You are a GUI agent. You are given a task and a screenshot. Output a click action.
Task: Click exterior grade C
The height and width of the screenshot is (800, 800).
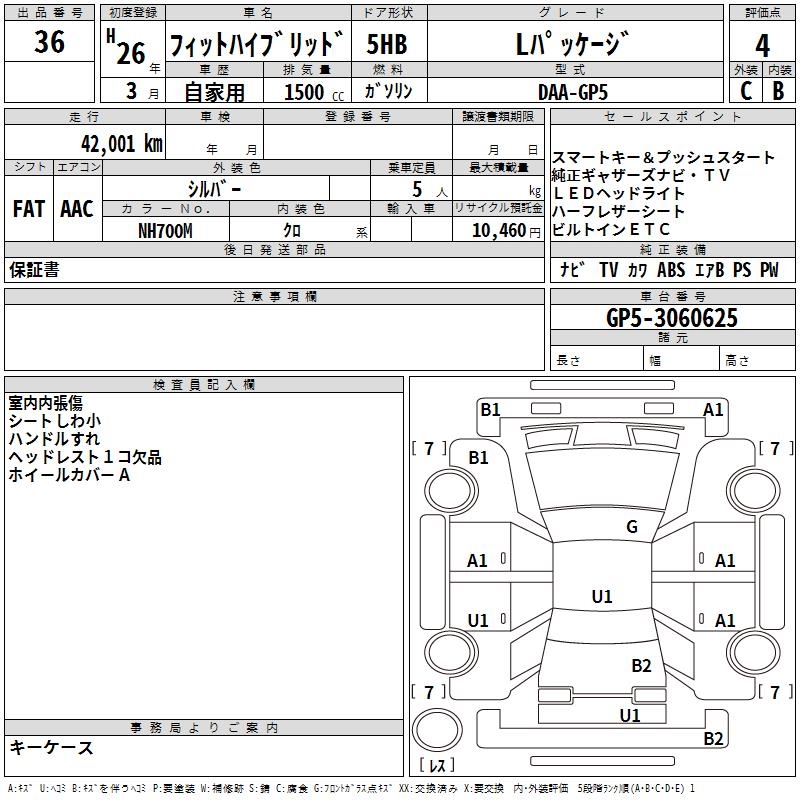coord(746,91)
